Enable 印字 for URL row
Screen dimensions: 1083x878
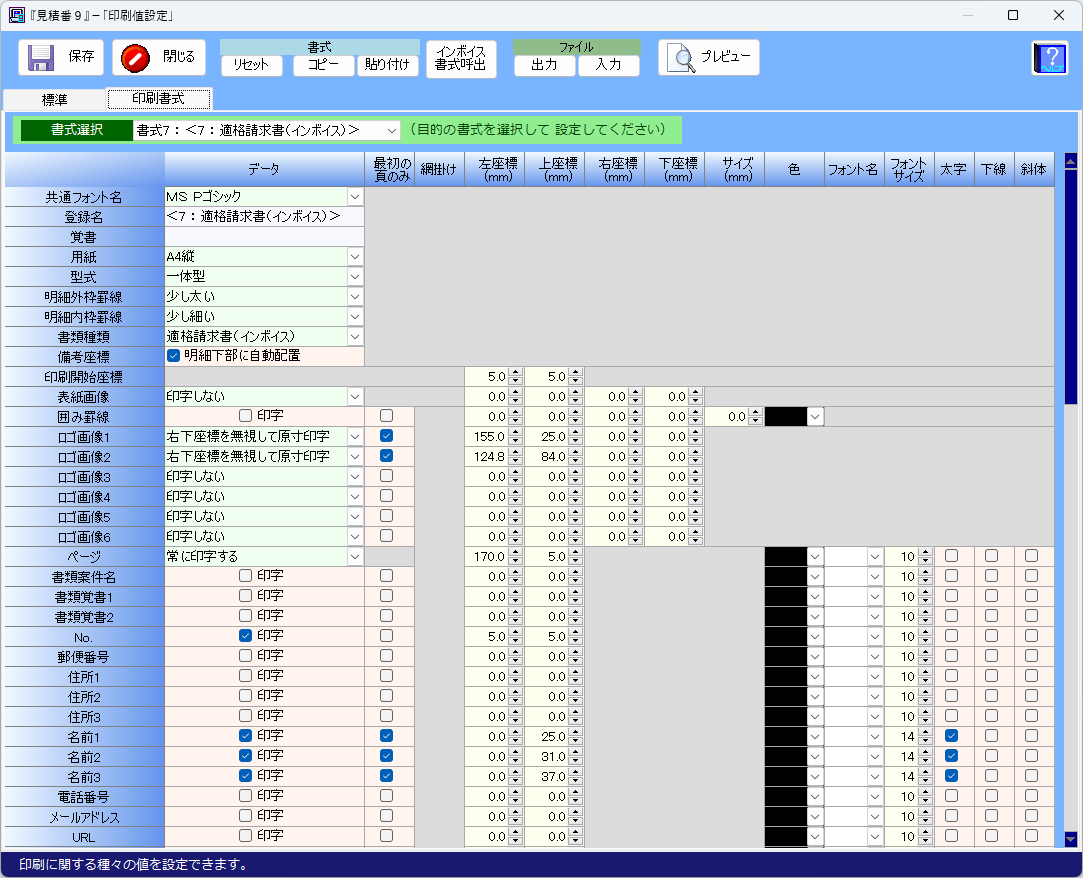click(x=245, y=836)
